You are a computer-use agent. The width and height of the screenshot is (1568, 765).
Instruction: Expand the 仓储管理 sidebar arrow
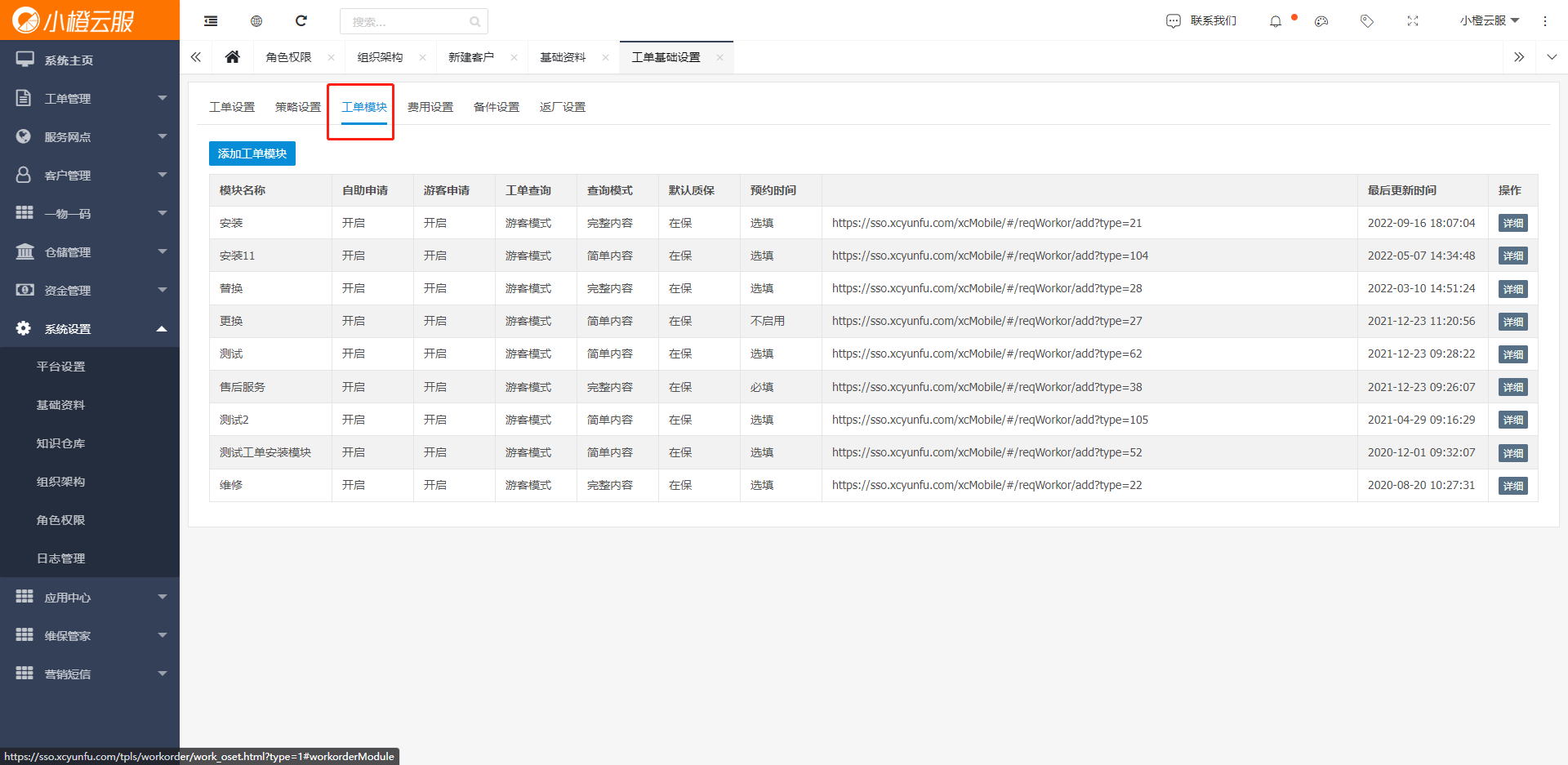point(162,251)
